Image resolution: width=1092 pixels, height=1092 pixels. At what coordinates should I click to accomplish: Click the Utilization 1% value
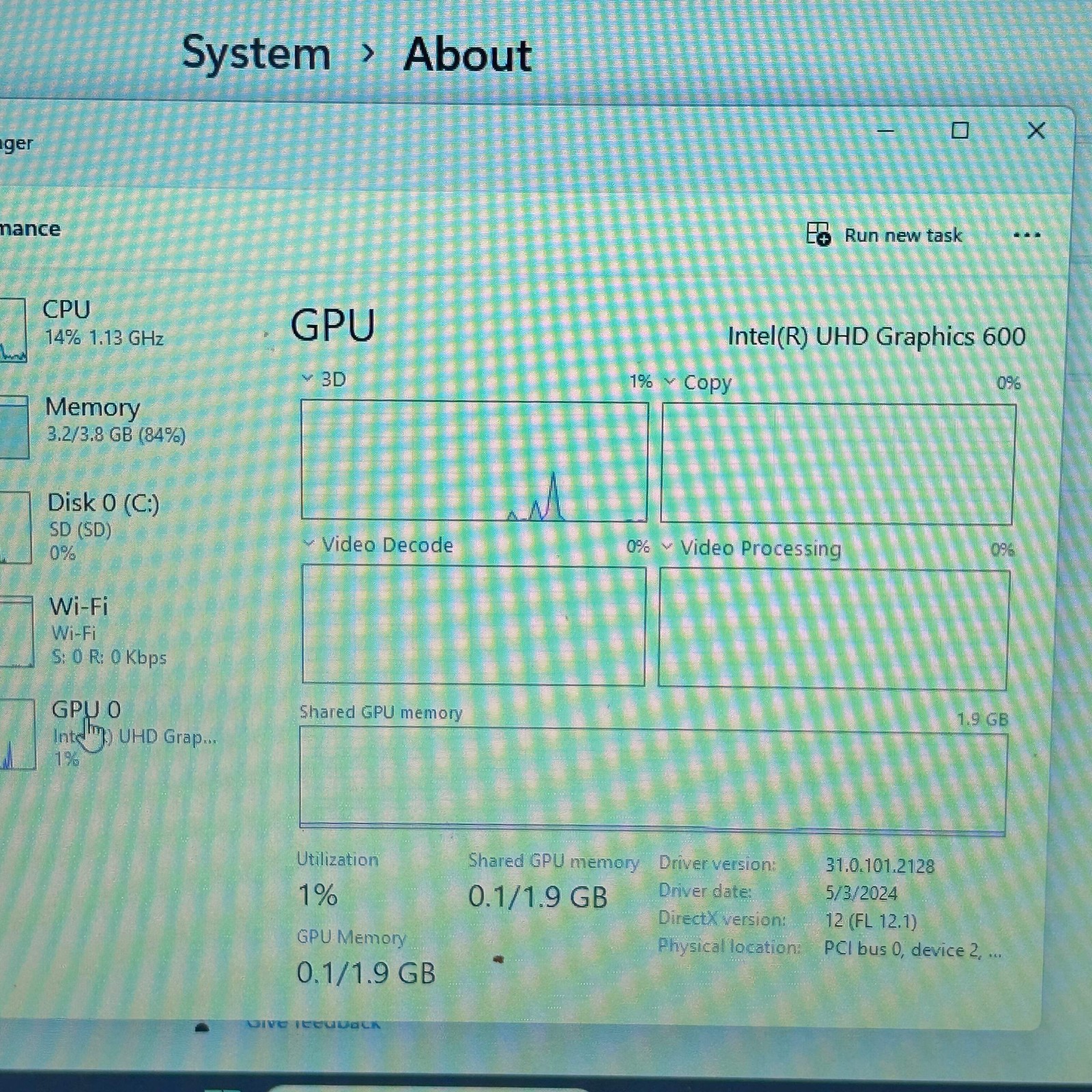[x=318, y=895]
